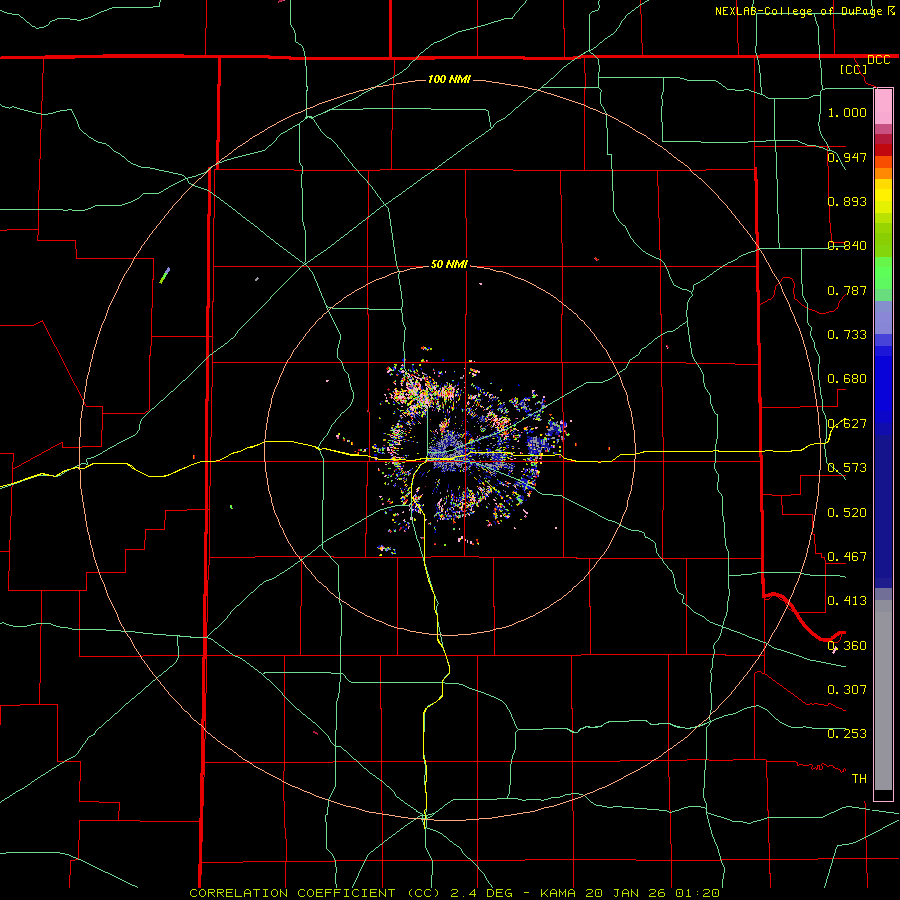Click the 0.573 legend value
The height and width of the screenshot is (900, 900).
point(847,467)
